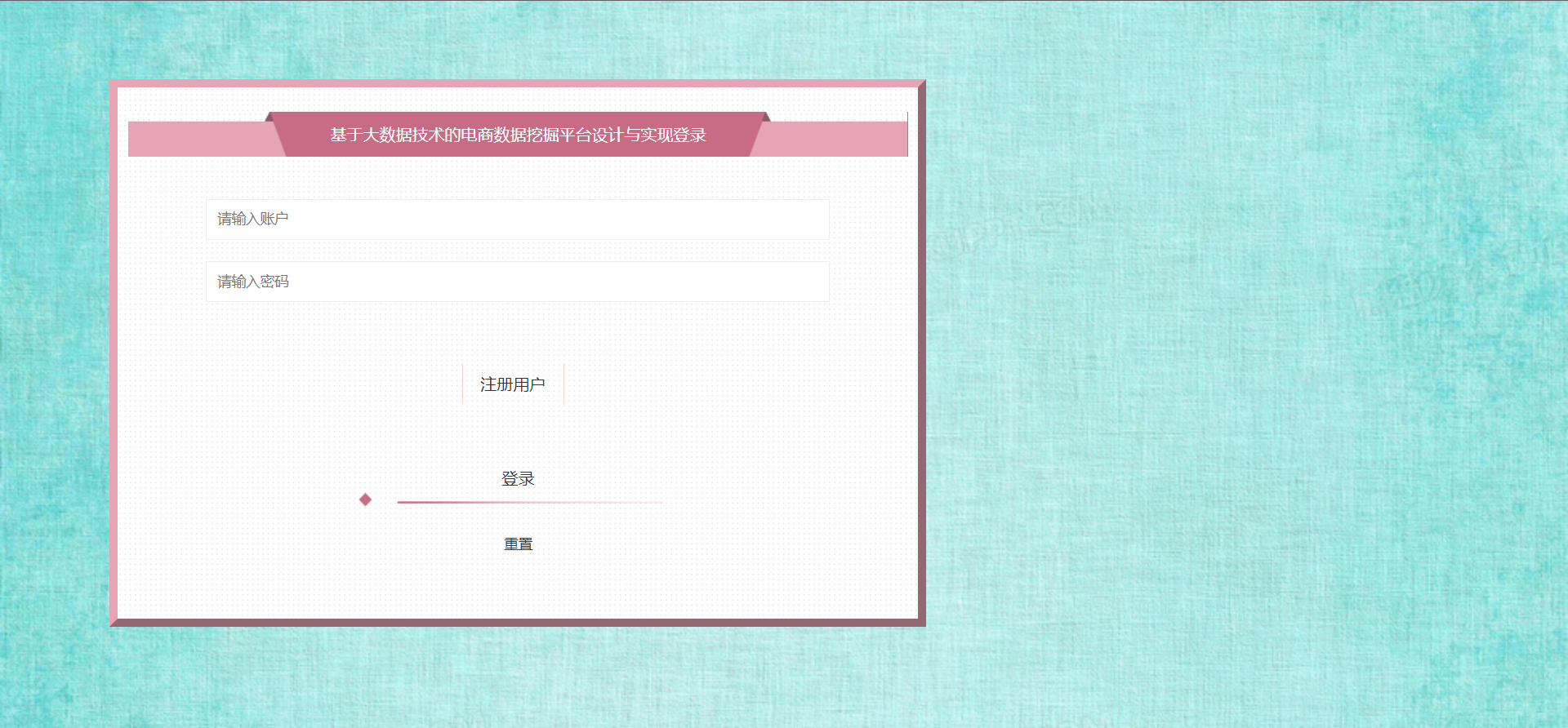
Task: Click the 请输入密码 placeholder text
Action: [253, 282]
